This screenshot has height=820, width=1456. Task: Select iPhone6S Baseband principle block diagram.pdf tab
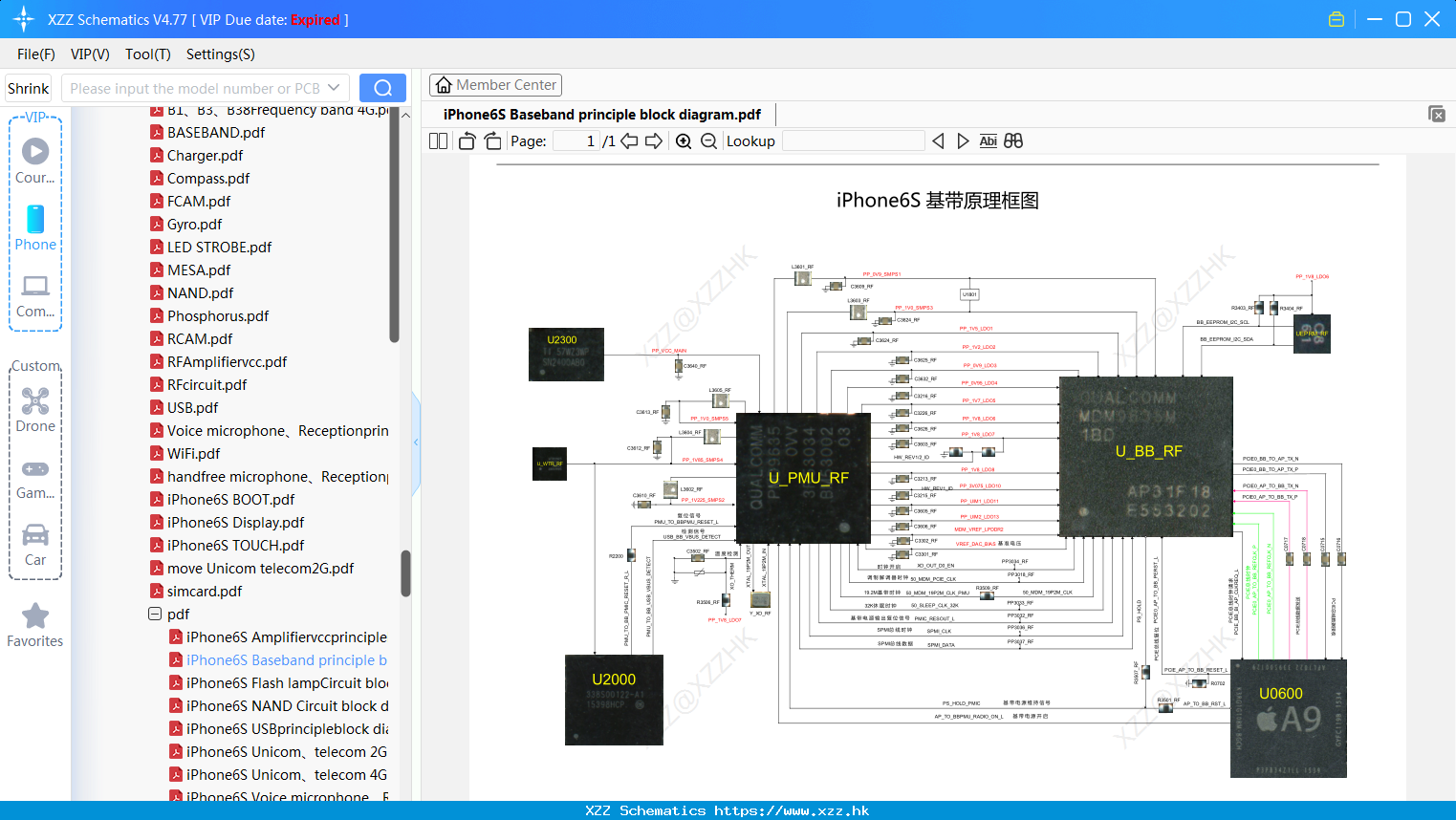602,115
